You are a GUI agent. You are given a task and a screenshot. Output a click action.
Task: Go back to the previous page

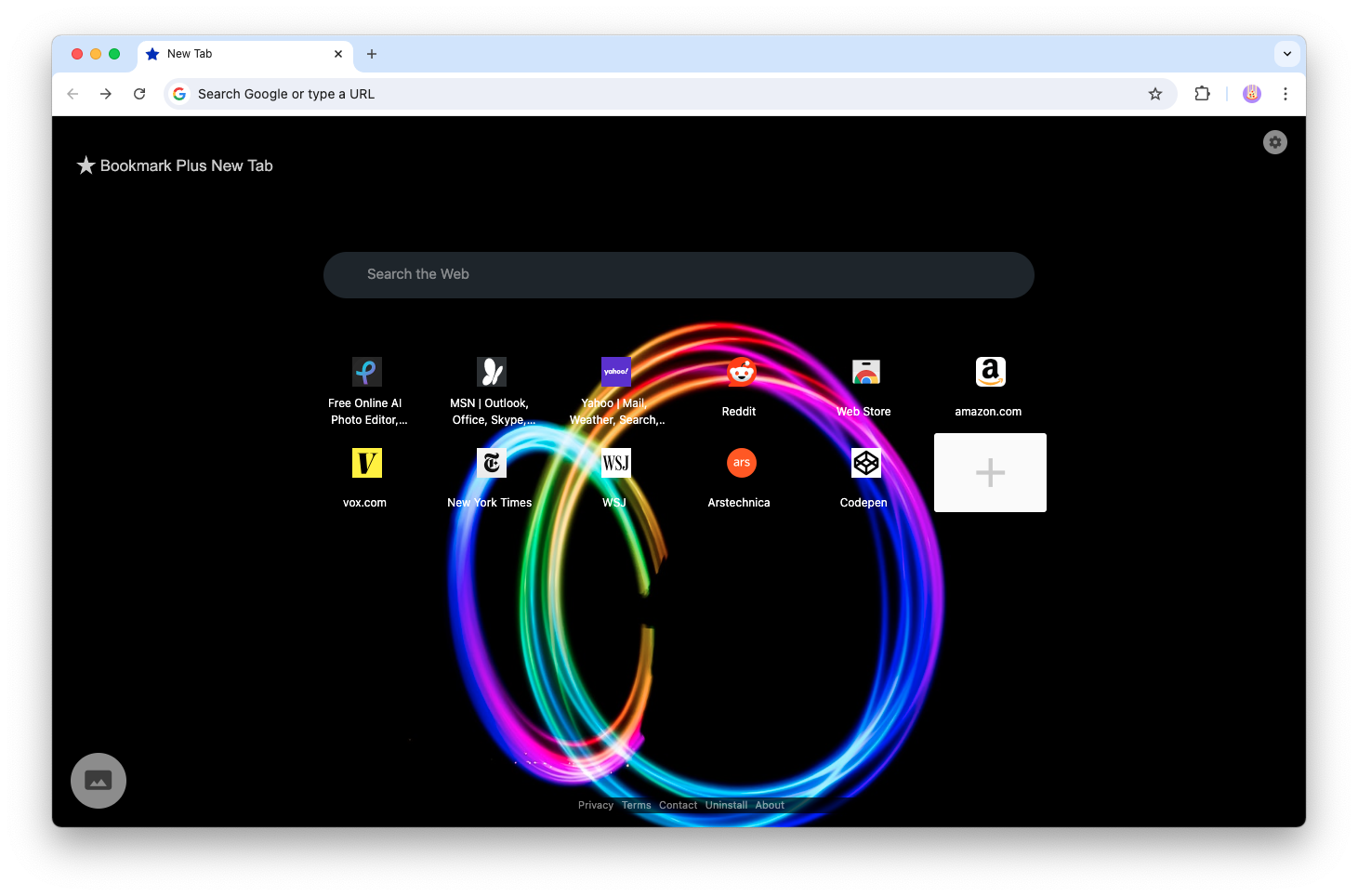[73, 94]
